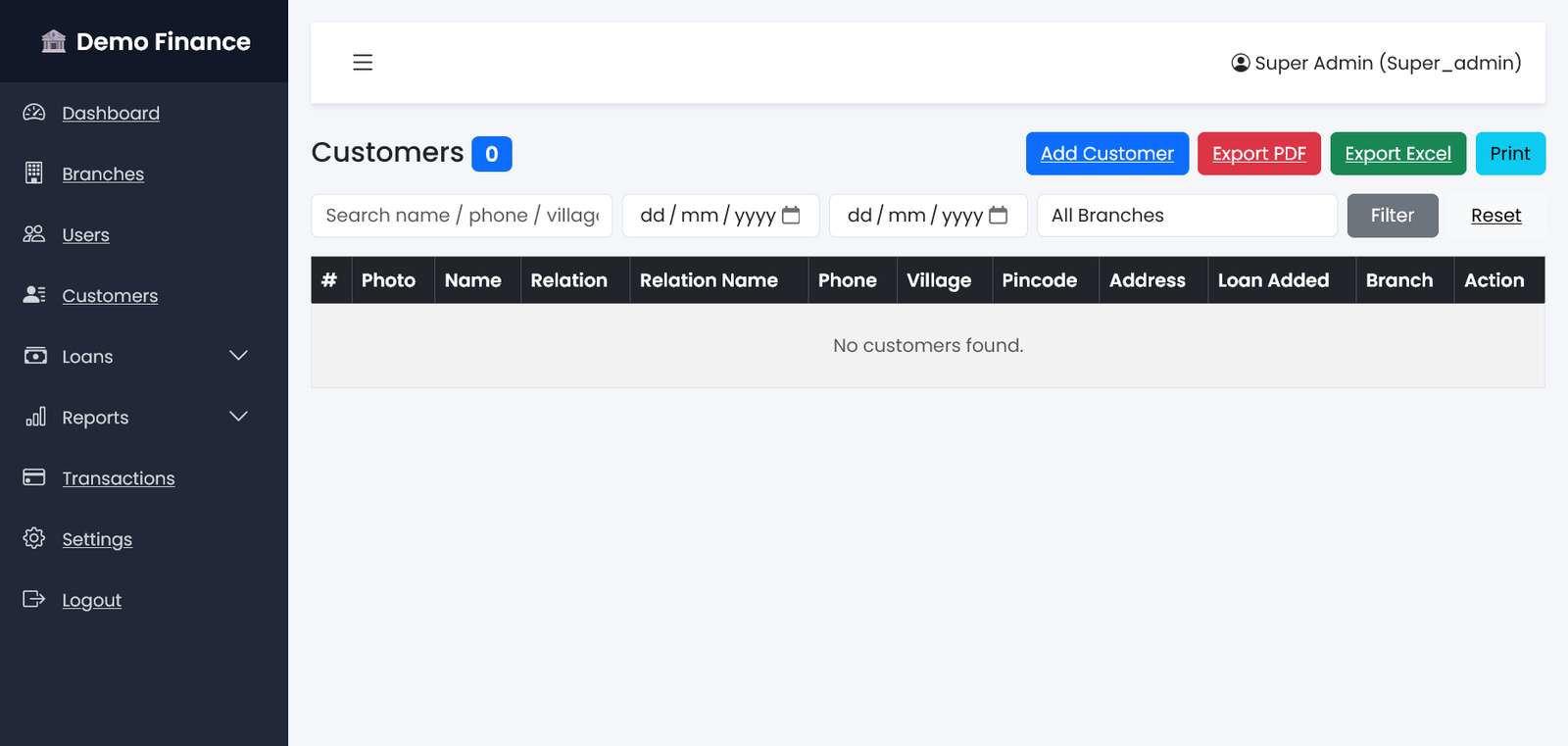Open Dashboard from sidebar
1568x746 pixels.
pyautogui.click(x=111, y=114)
